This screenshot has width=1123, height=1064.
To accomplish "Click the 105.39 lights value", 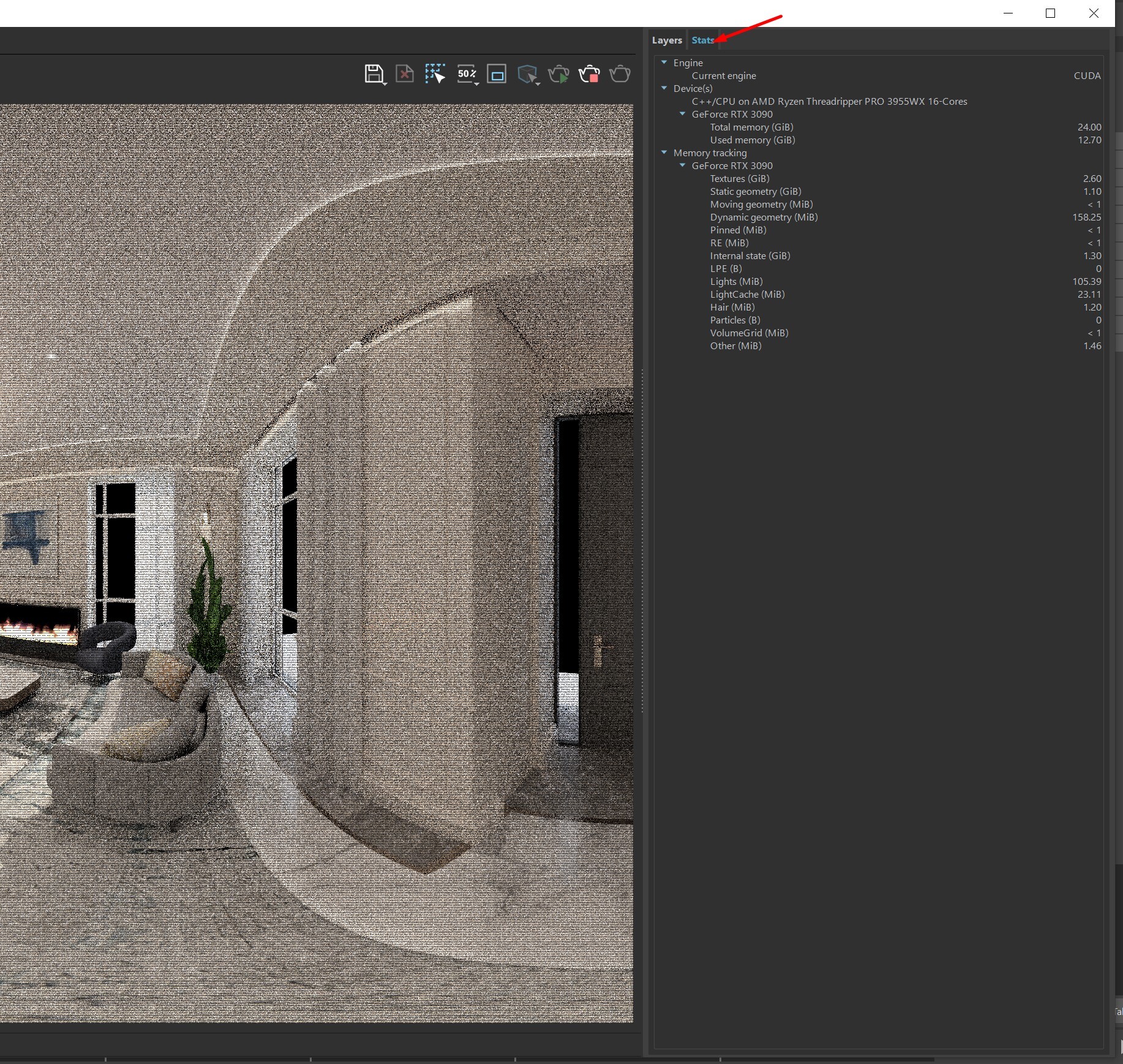I will pos(1086,281).
